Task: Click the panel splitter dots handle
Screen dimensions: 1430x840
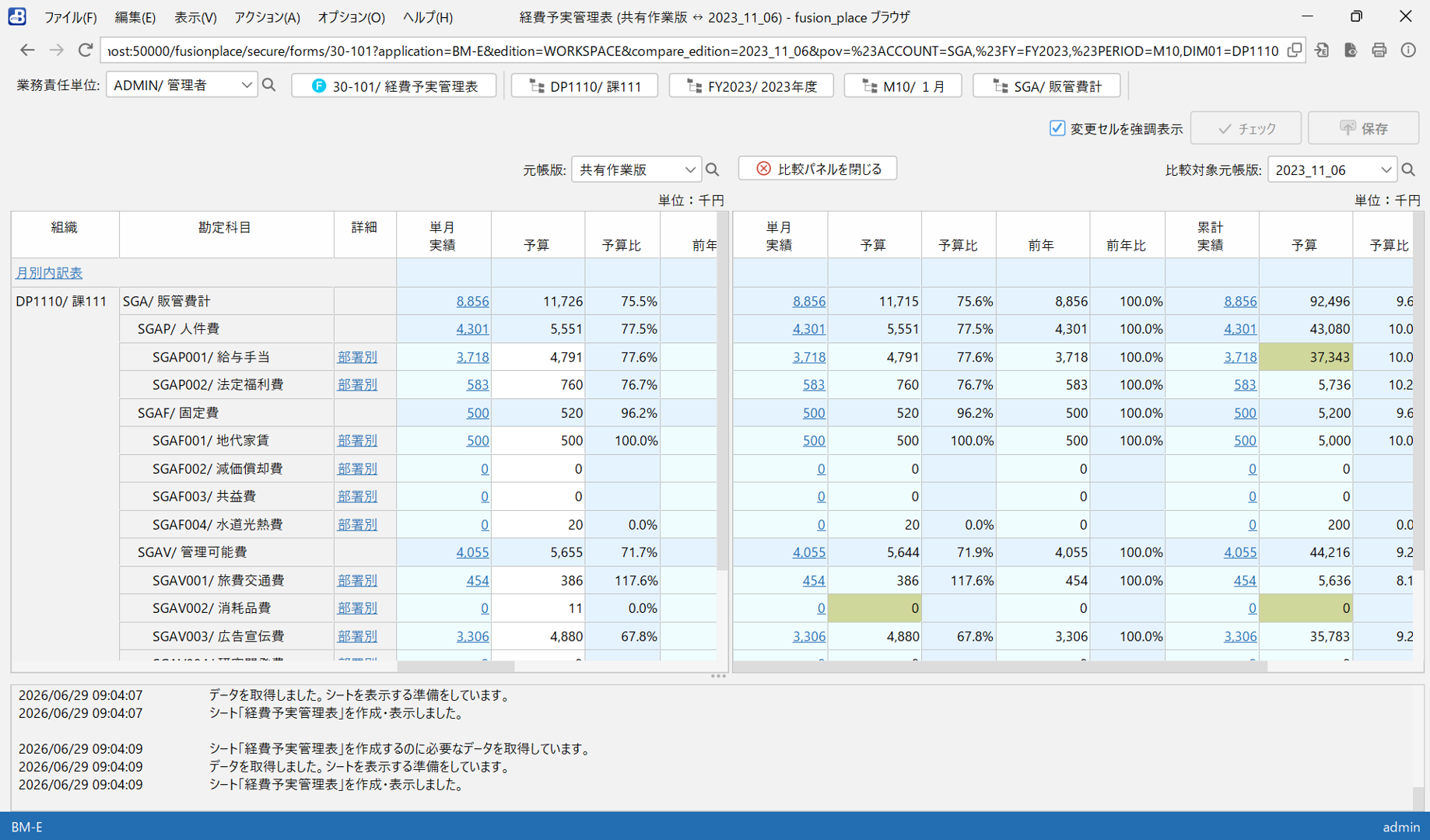Action: [x=717, y=676]
